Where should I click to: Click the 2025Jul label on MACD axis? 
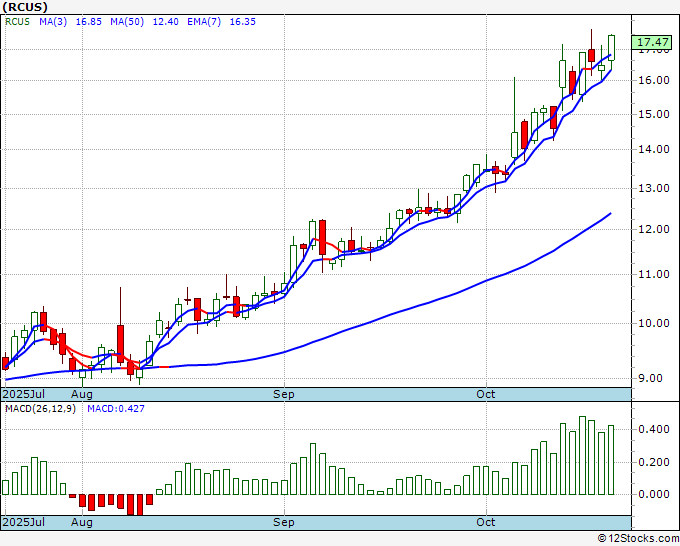[x=24, y=522]
